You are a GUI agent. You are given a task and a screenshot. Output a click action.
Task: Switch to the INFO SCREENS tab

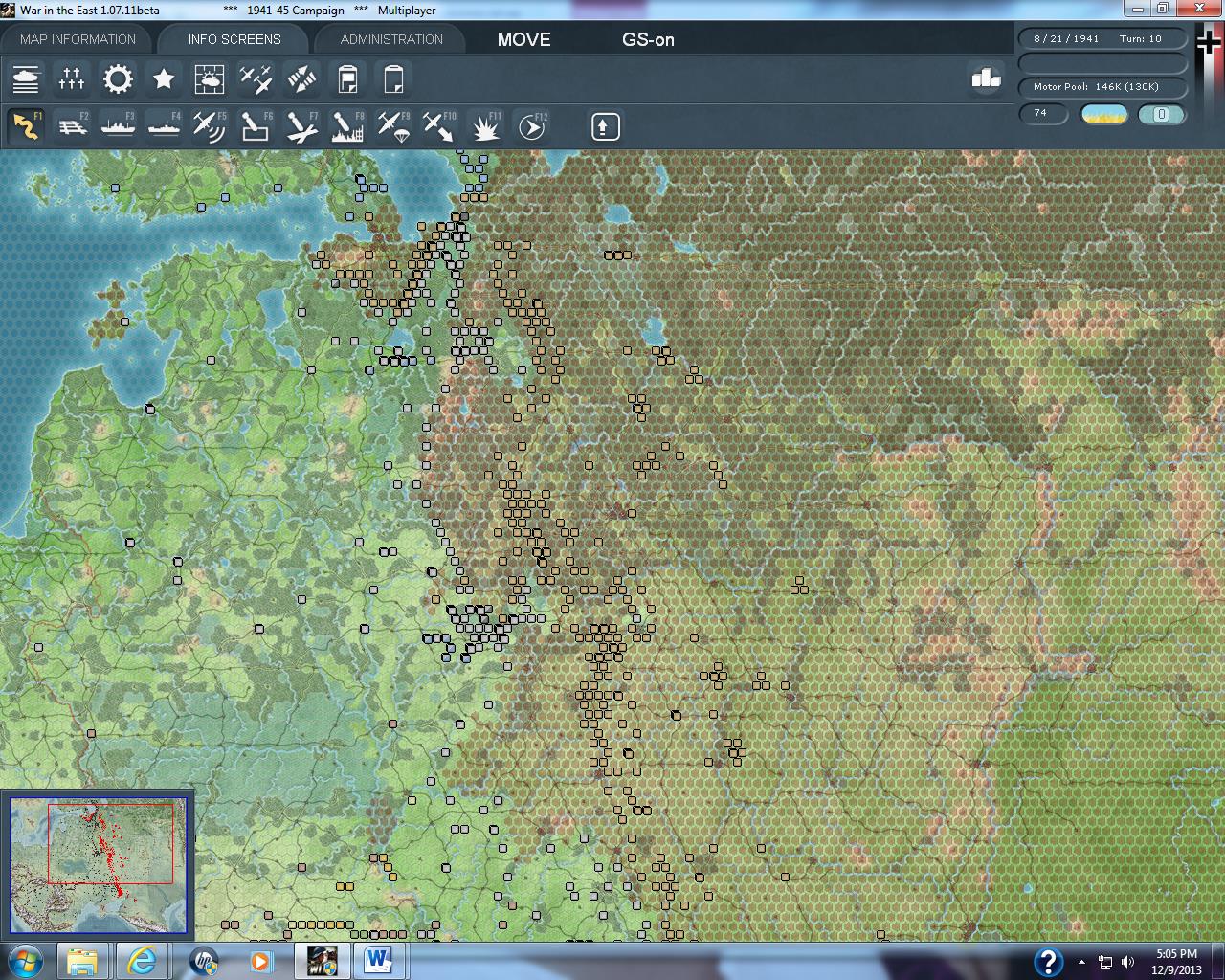pyautogui.click(x=234, y=39)
